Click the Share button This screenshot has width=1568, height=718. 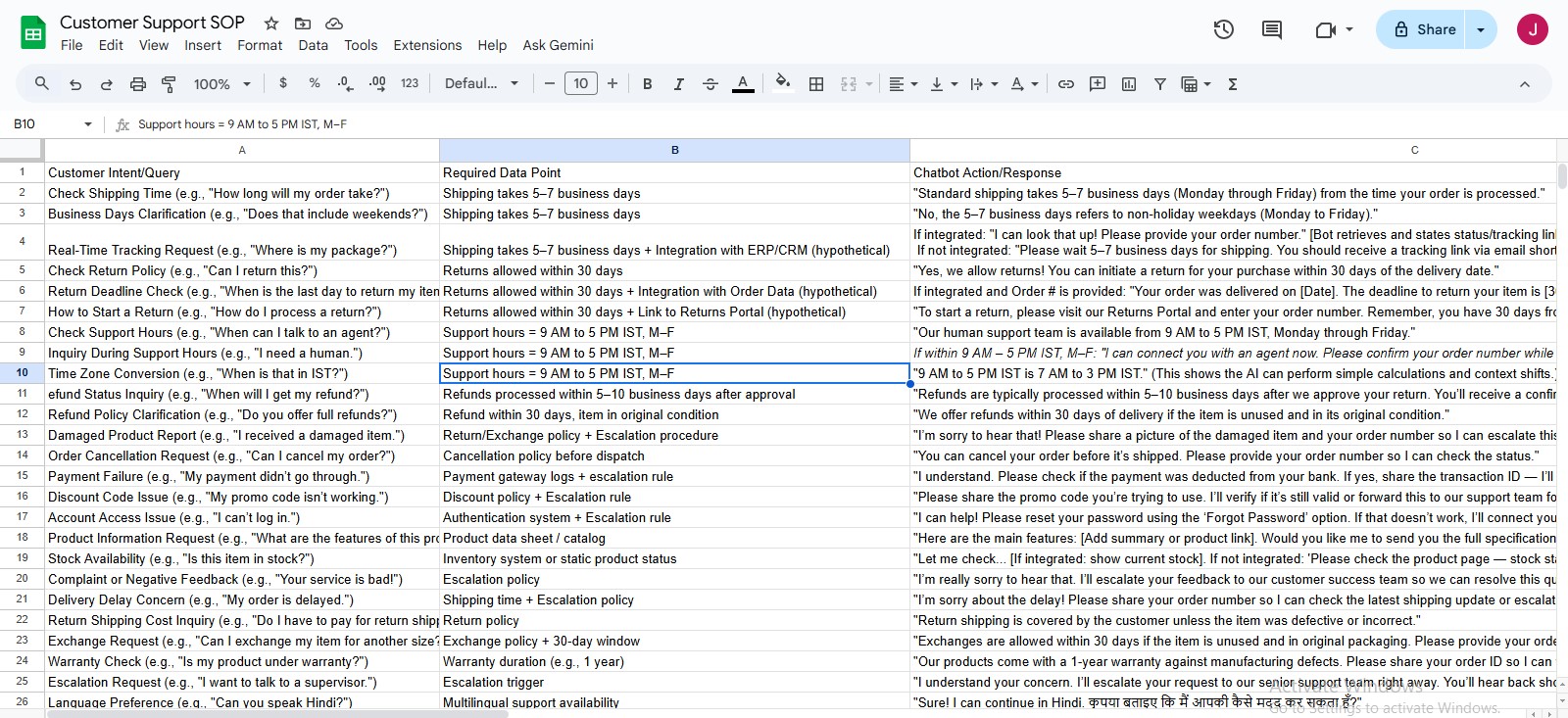point(1425,29)
